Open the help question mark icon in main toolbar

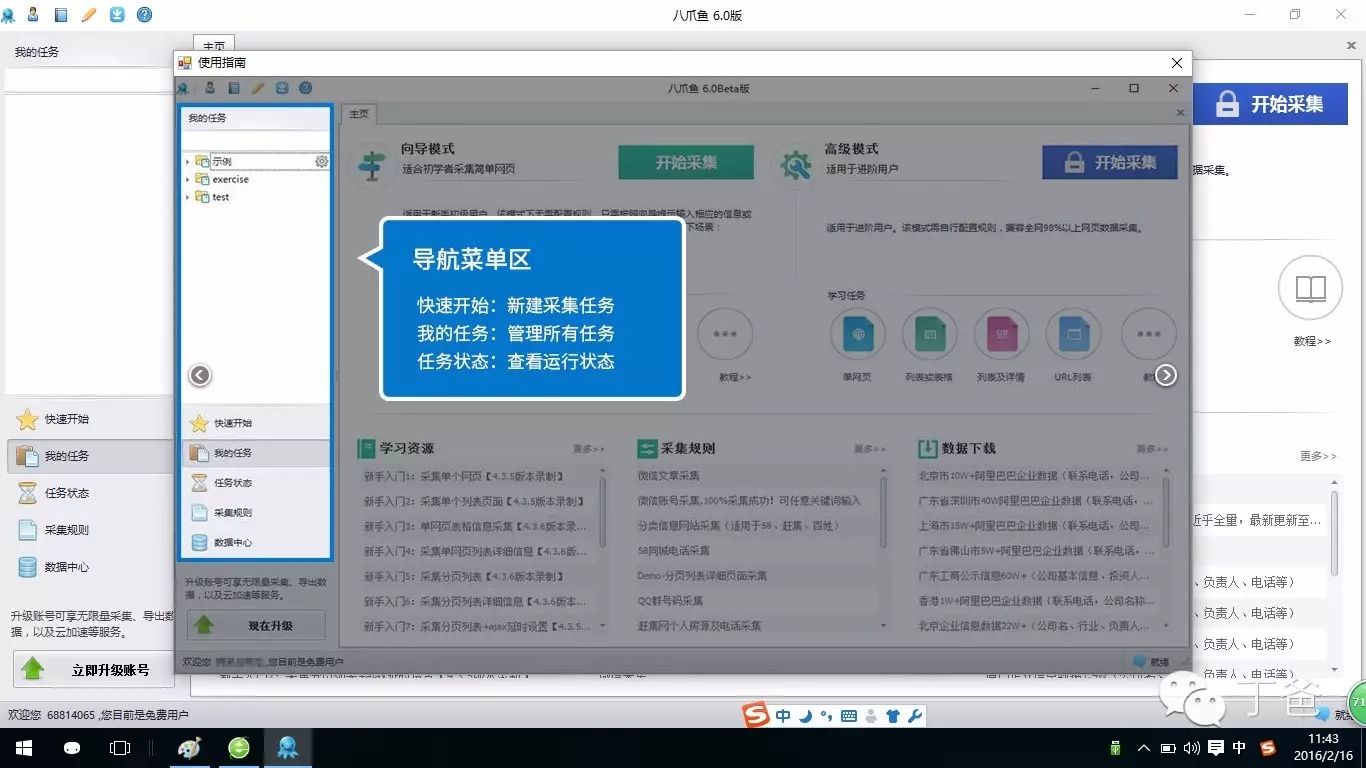144,14
